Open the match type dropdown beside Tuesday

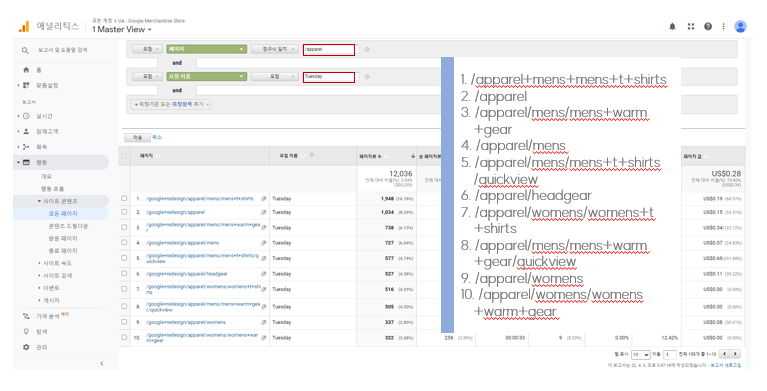(274, 77)
